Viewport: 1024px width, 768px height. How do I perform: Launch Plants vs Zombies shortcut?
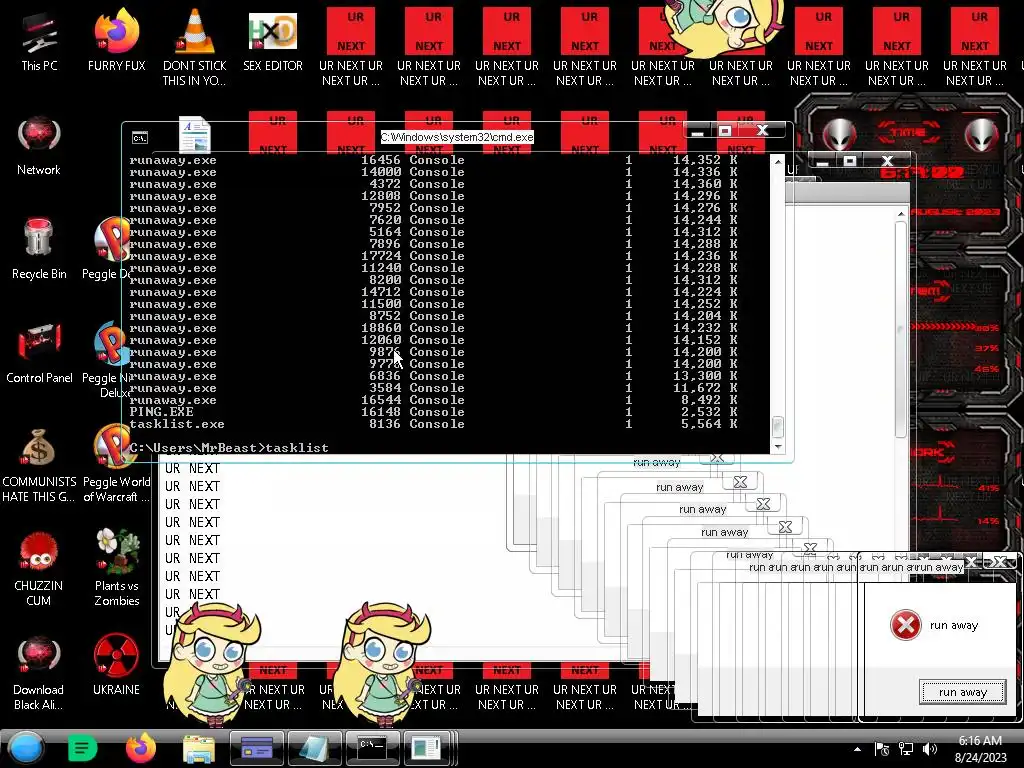[117, 568]
